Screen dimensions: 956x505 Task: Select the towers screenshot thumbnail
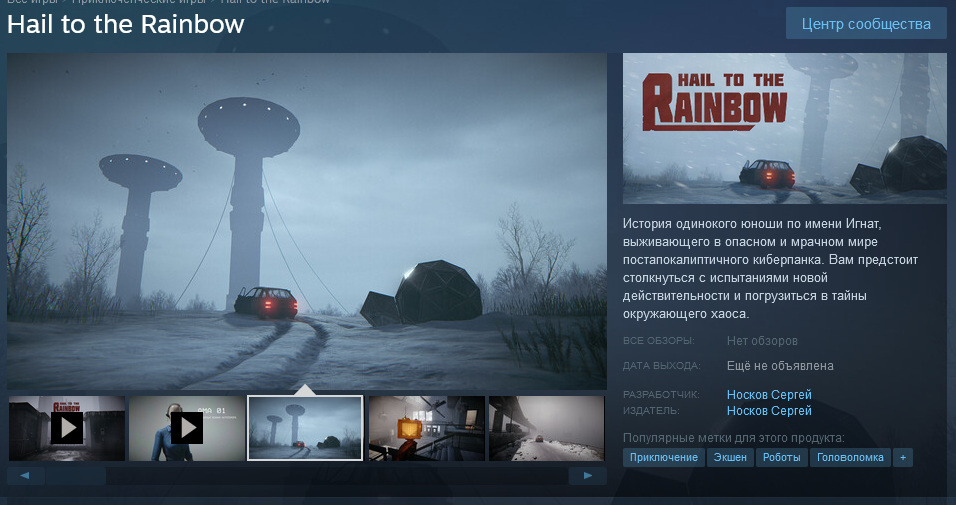coord(305,428)
